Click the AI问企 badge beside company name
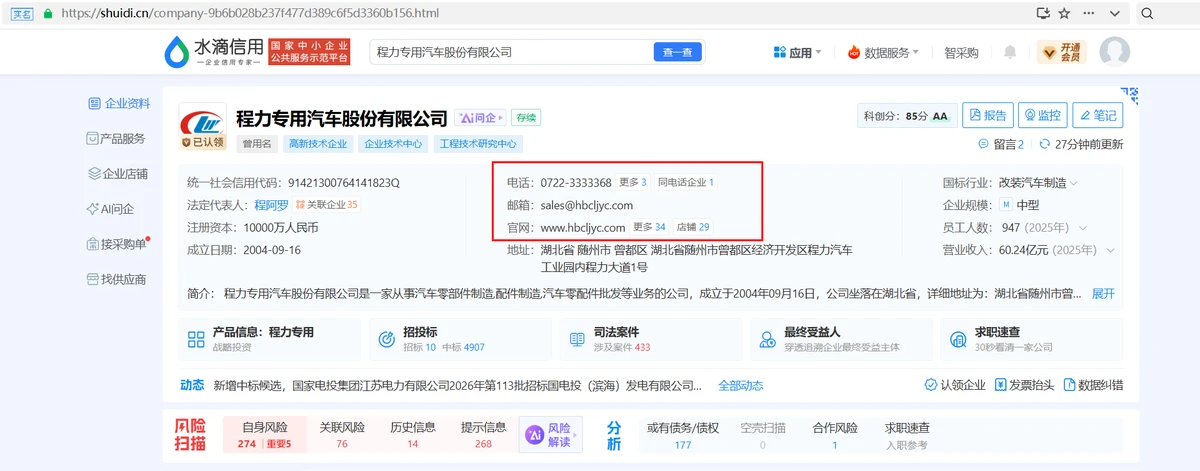This screenshot has width=1200, height=471. tap(481, 117)
